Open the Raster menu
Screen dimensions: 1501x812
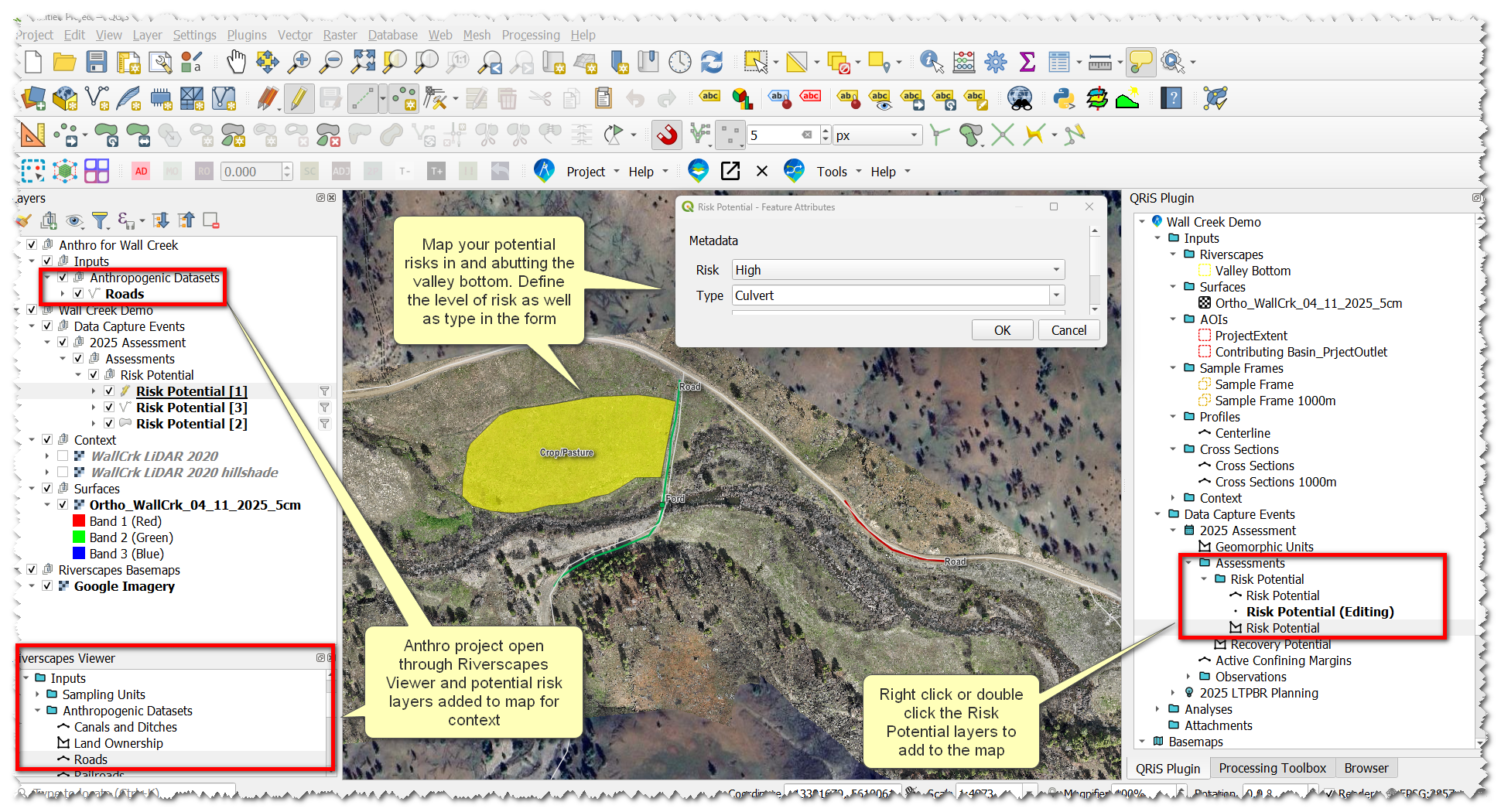pos(340,35)
